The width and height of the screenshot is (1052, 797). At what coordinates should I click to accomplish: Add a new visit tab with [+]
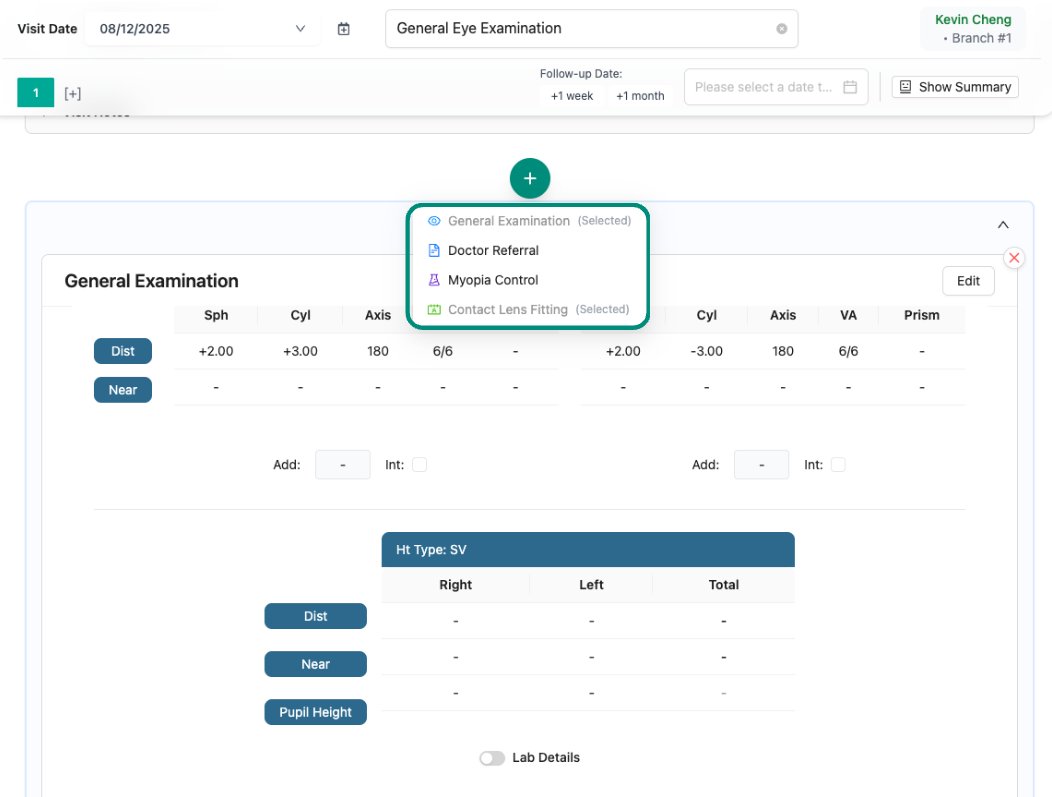(x=73, y=93)
